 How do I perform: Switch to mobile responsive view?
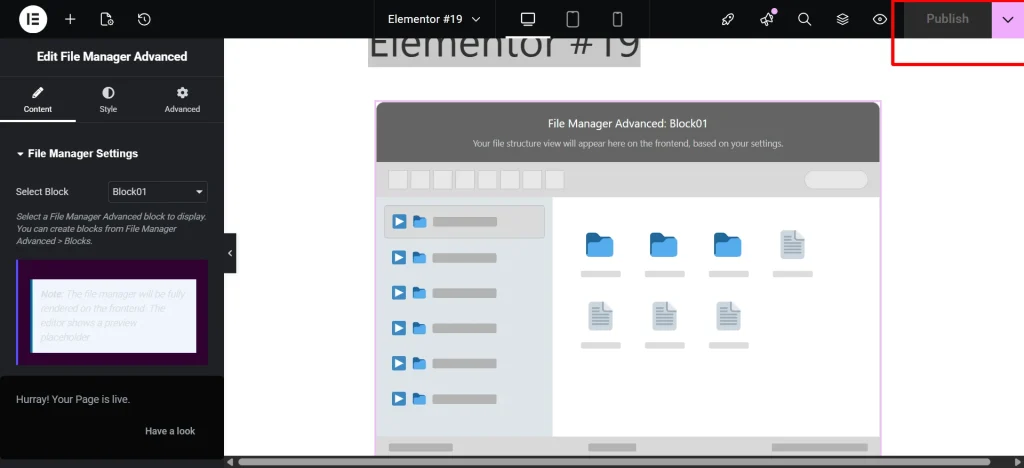click(617, 20)
